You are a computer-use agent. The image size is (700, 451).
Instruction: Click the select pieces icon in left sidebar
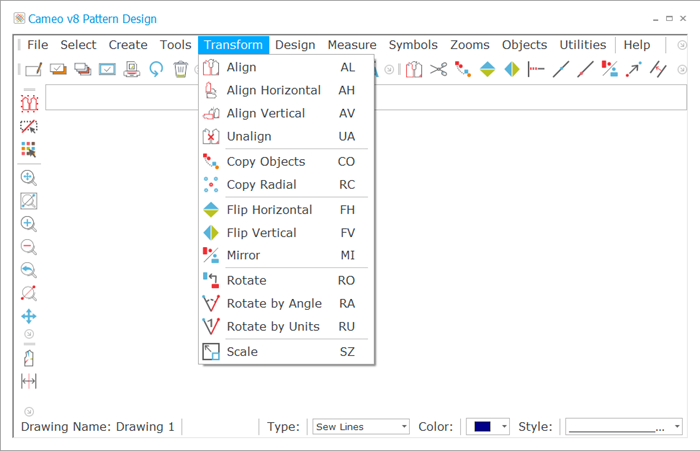[x=29, y=104]
